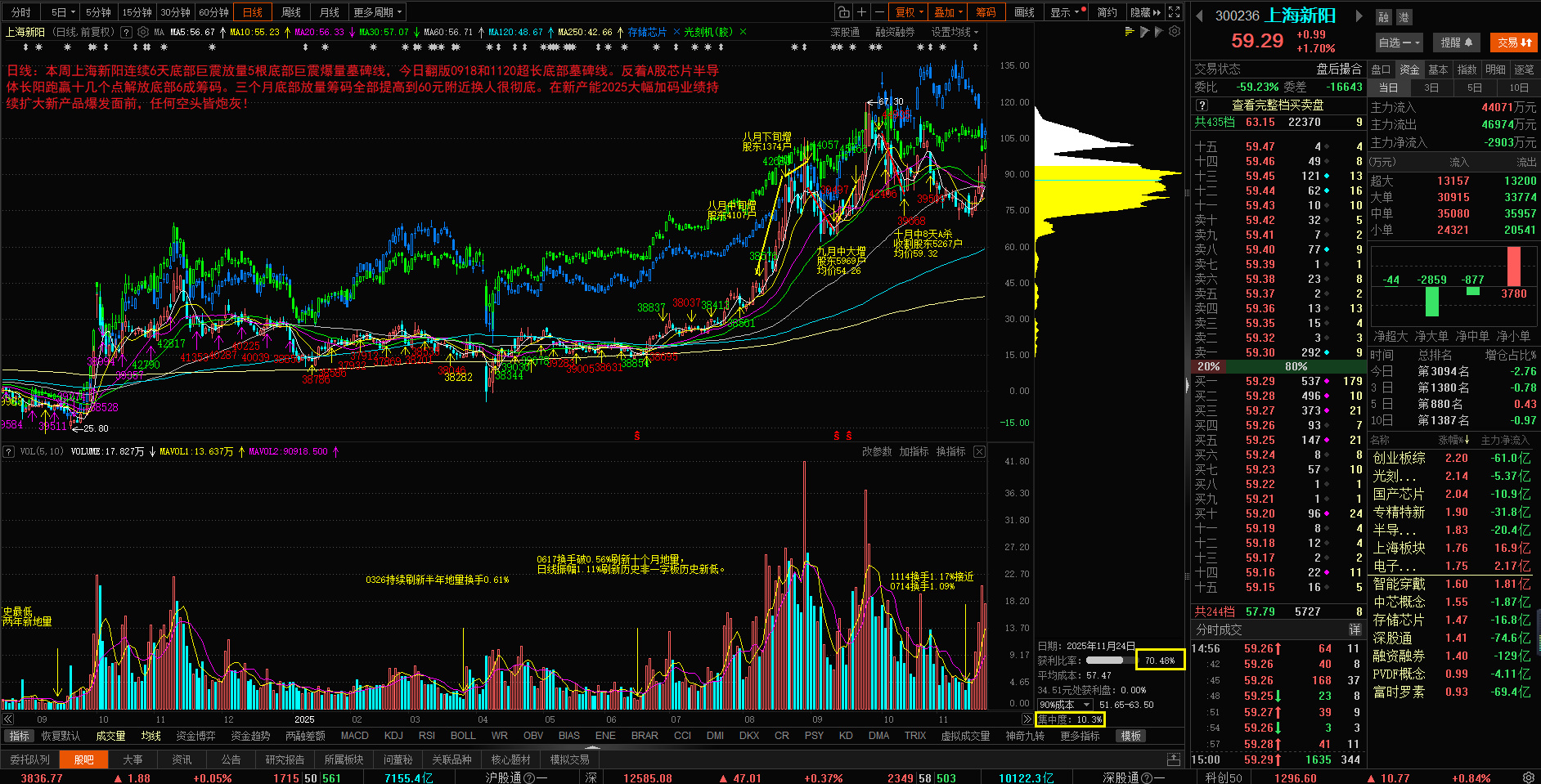Screen dimensions: 1541x784
Task: Click the 创业板综 sector row
Action: point(1453,458)
